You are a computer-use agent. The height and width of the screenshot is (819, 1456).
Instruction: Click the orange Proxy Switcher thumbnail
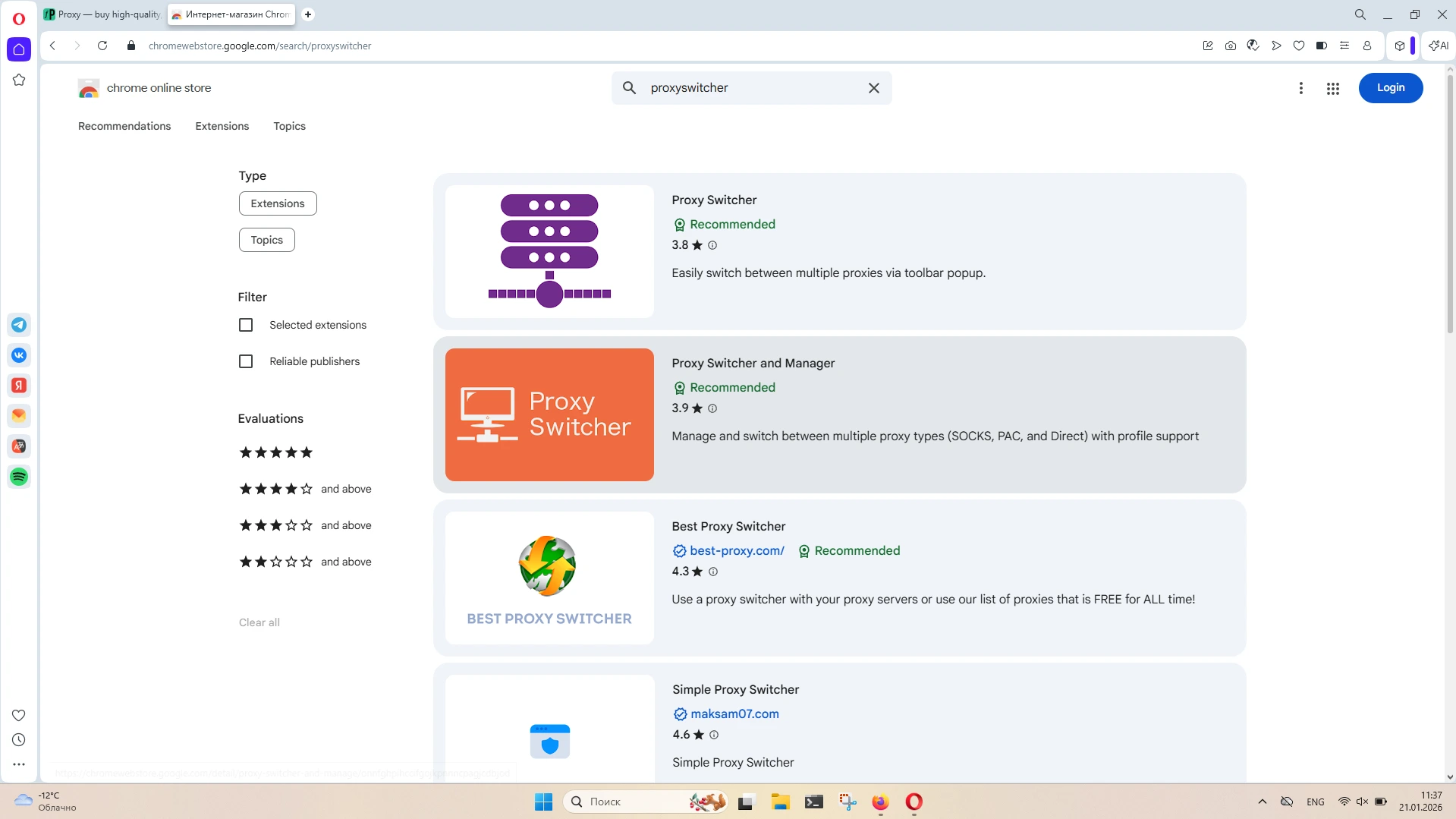tap(549, 414)
